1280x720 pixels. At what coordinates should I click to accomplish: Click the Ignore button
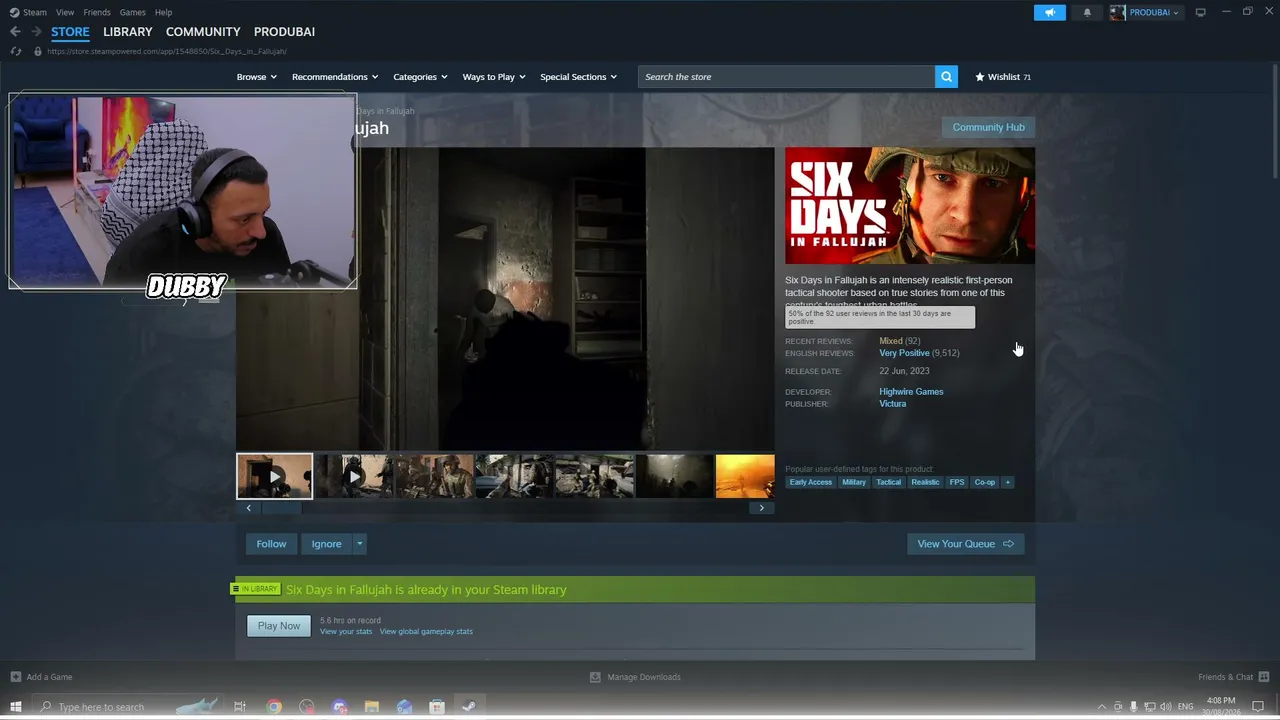tap(326, 544)
